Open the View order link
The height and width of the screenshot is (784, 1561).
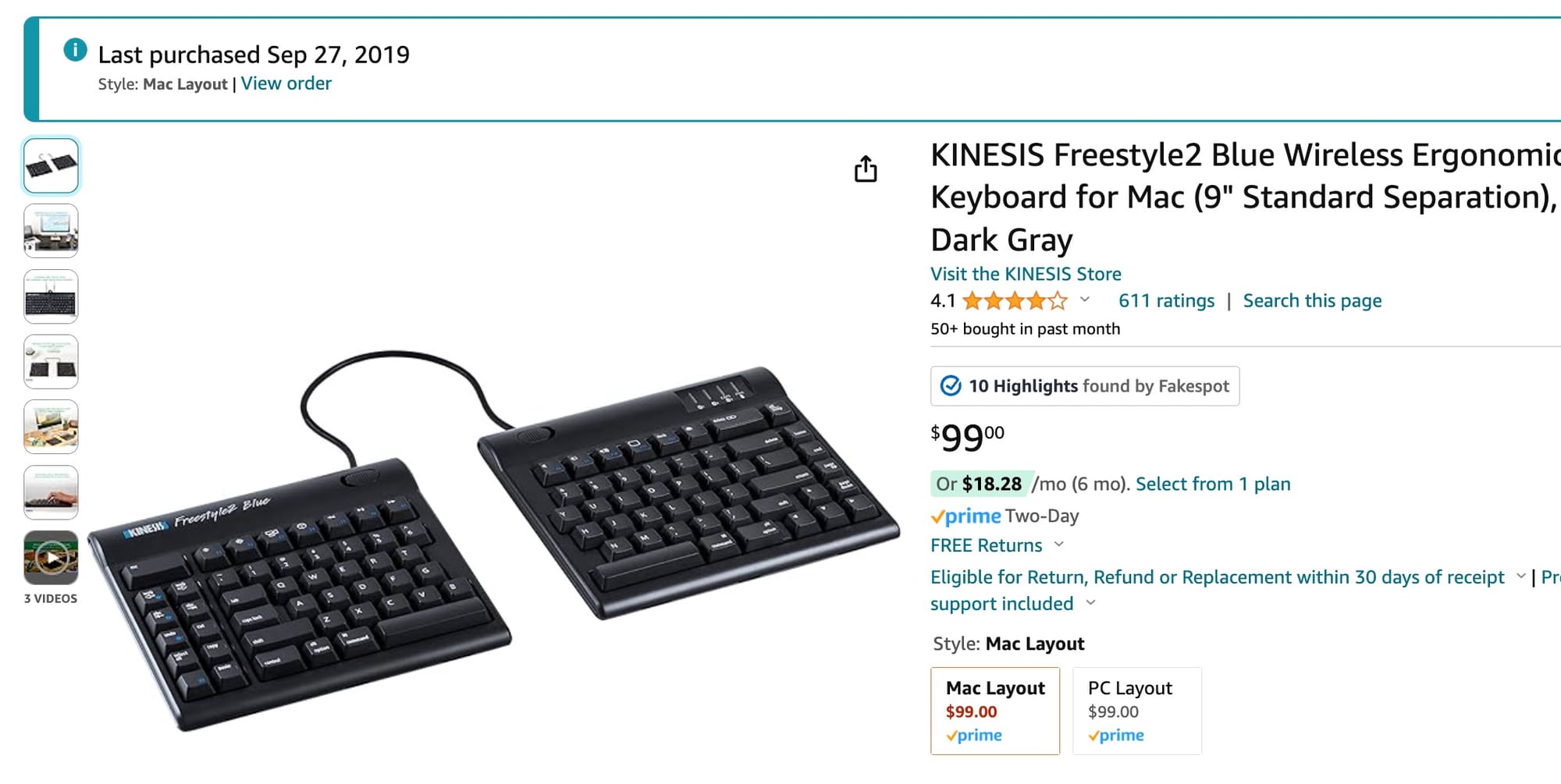tap(286, 83)
